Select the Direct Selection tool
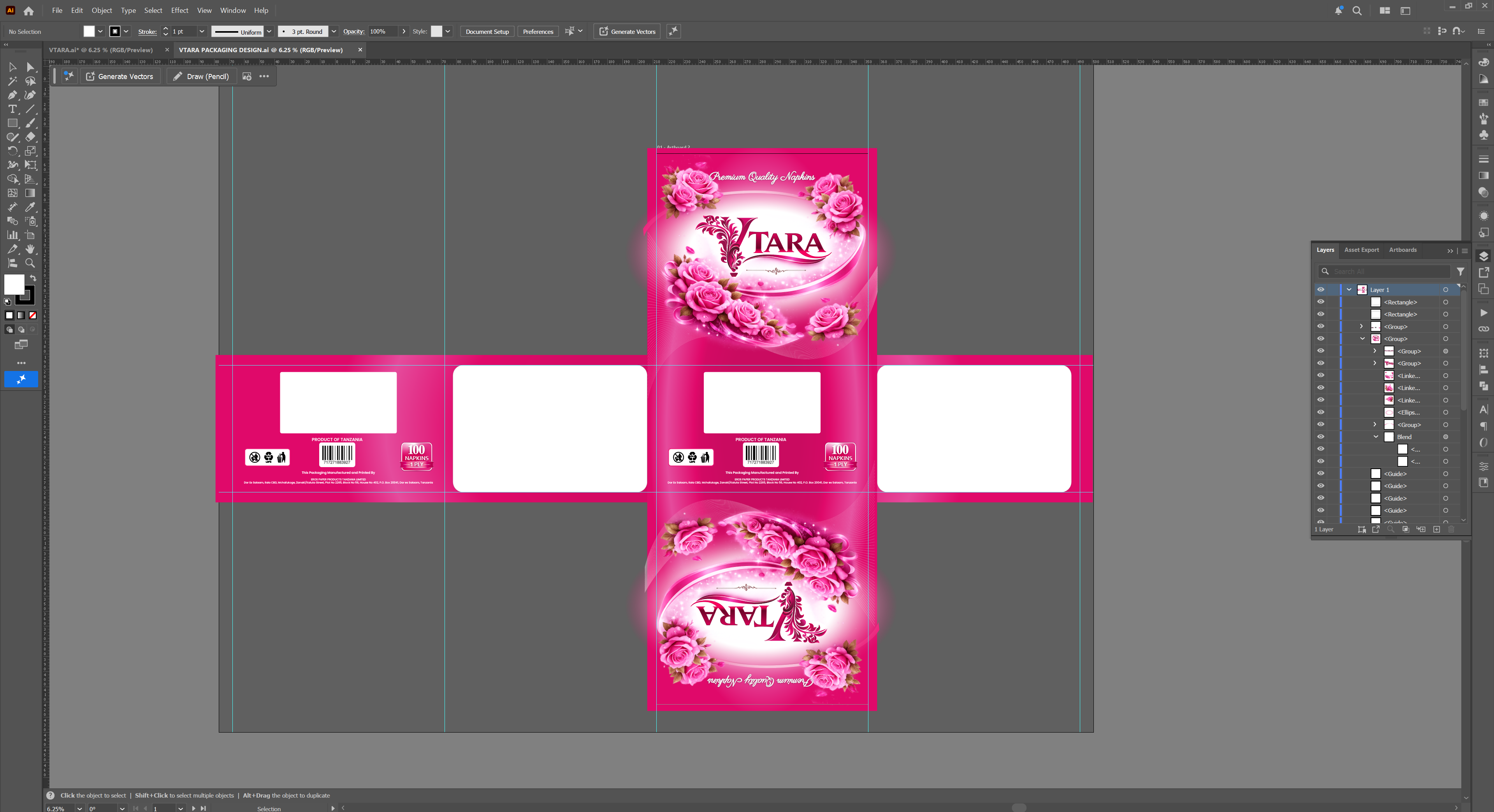 point(31,67)
